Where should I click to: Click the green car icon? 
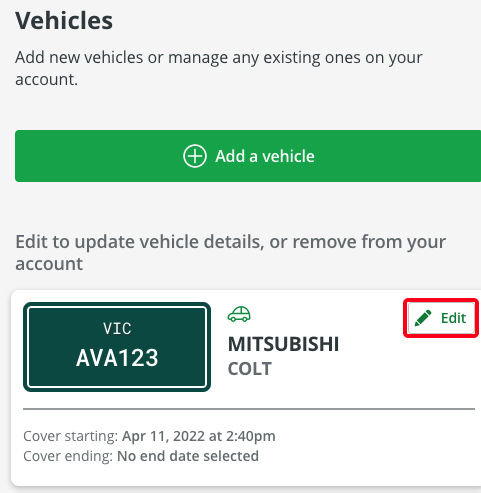coord(239,314)
